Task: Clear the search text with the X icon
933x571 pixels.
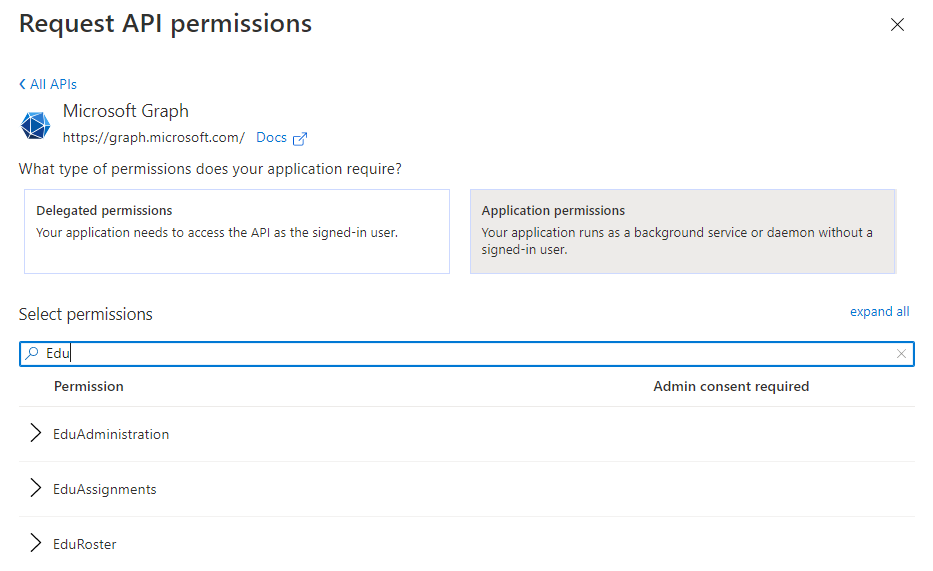Action: [901, 354]
